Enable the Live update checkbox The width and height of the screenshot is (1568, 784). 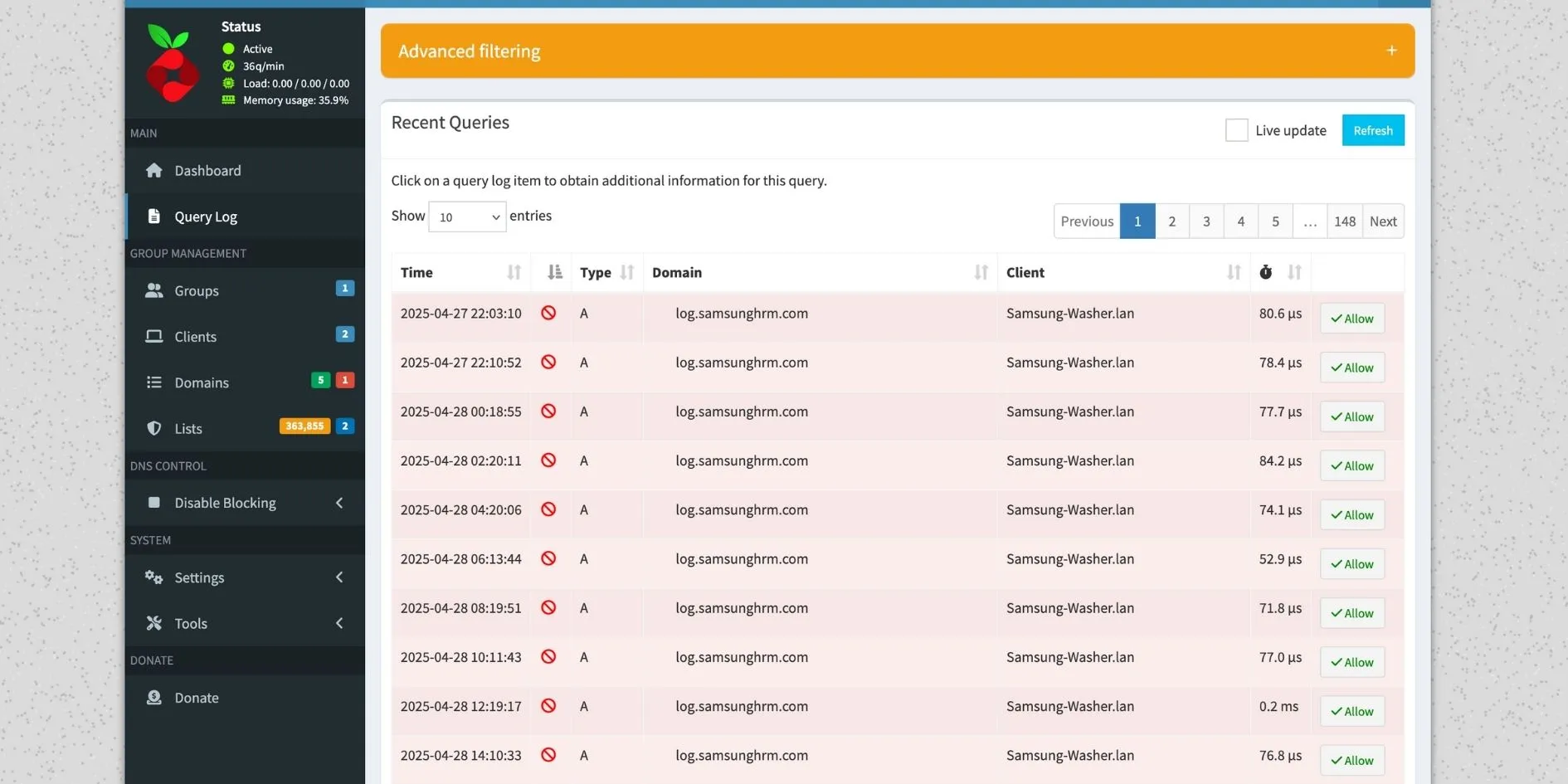coord(1236,130)
